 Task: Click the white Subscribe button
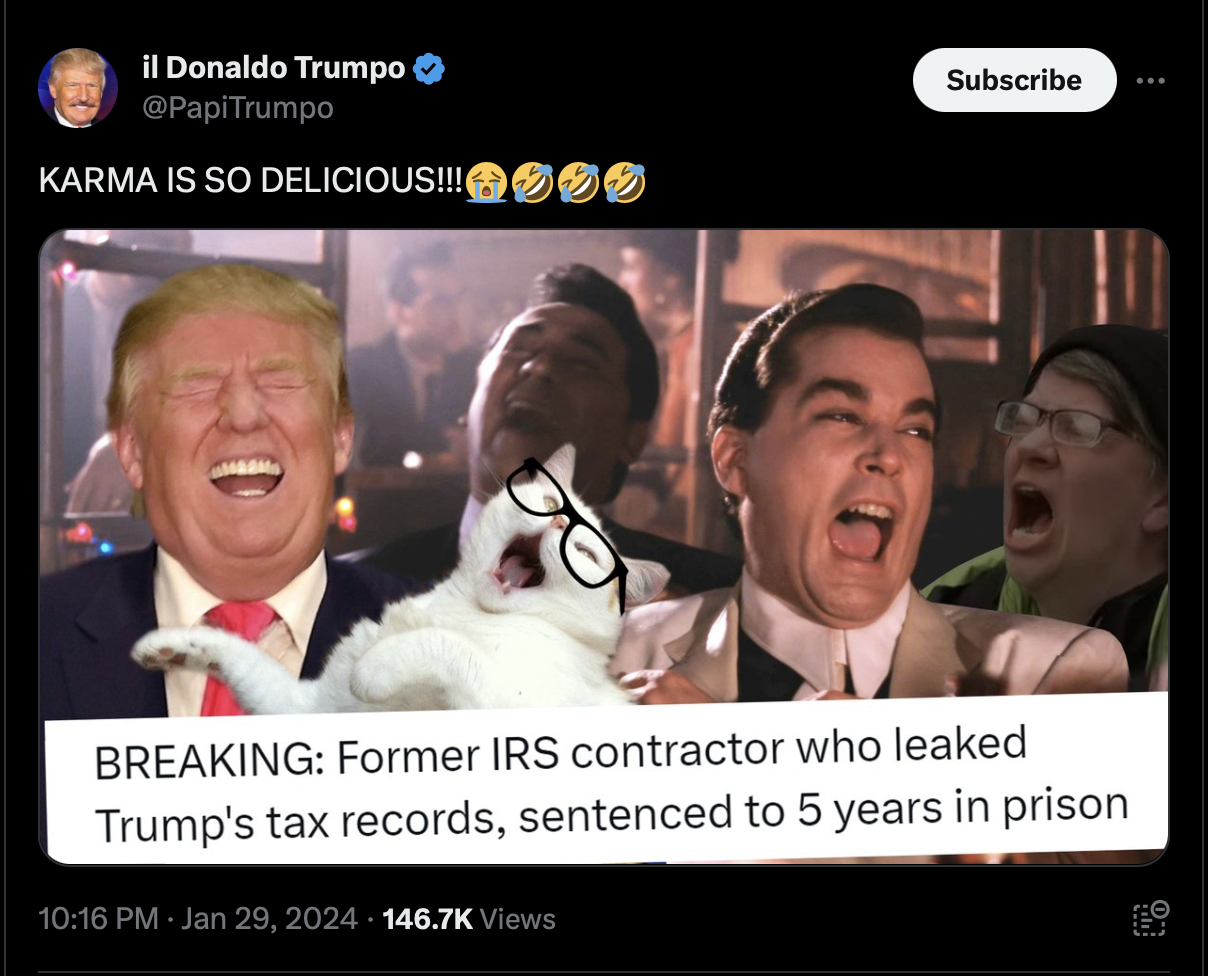tap(1014, 80)
